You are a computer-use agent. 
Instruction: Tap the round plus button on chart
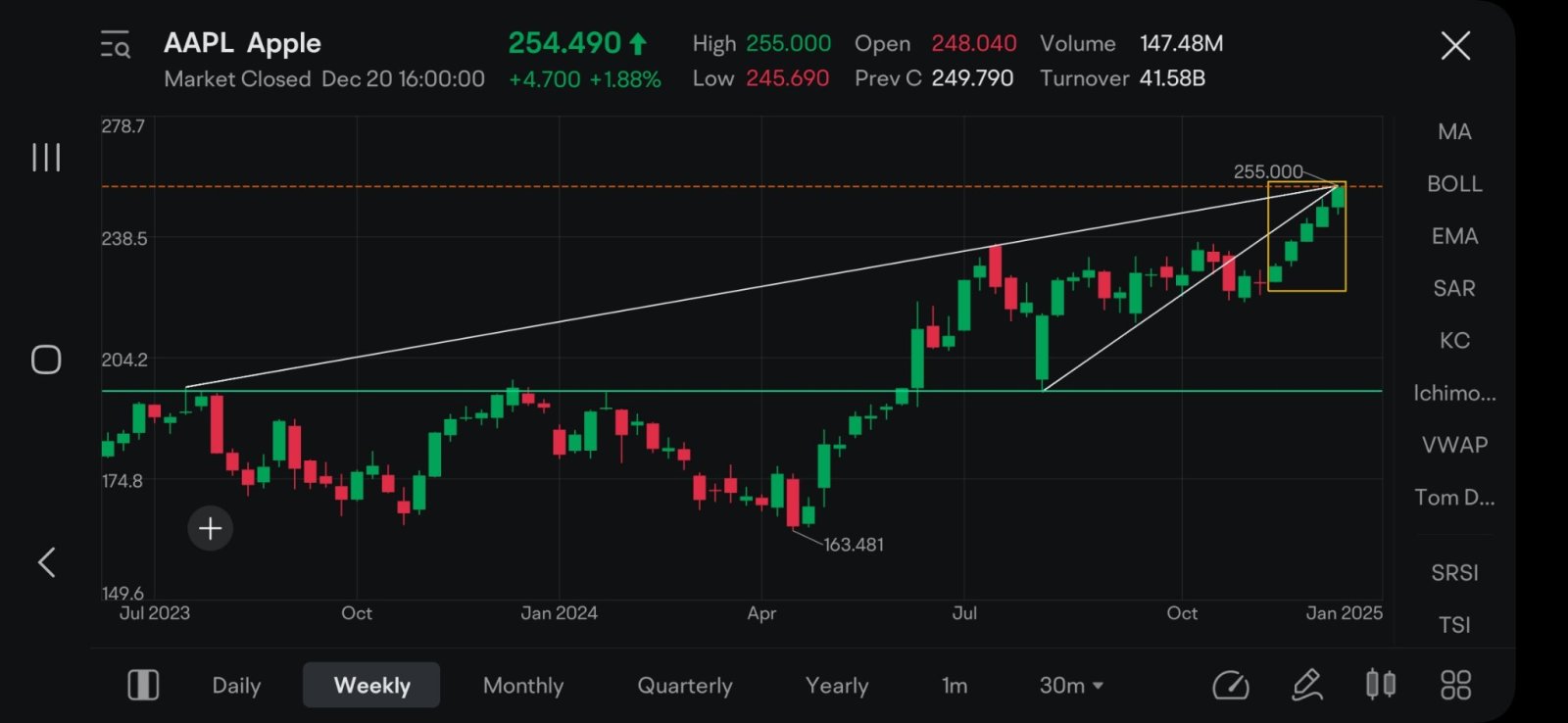click(211, 529)
